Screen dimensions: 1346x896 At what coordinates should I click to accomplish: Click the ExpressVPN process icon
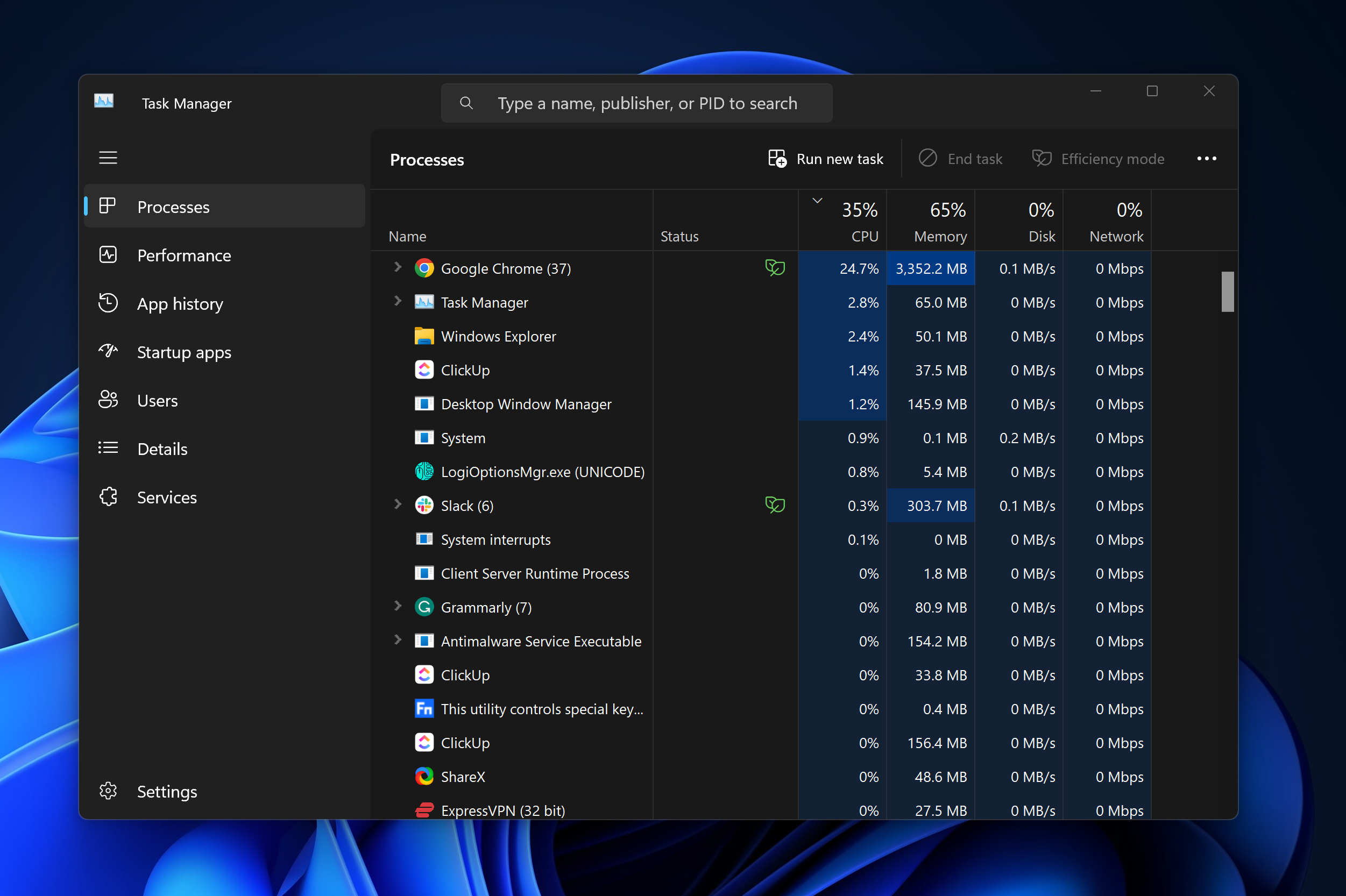(424, 810)
